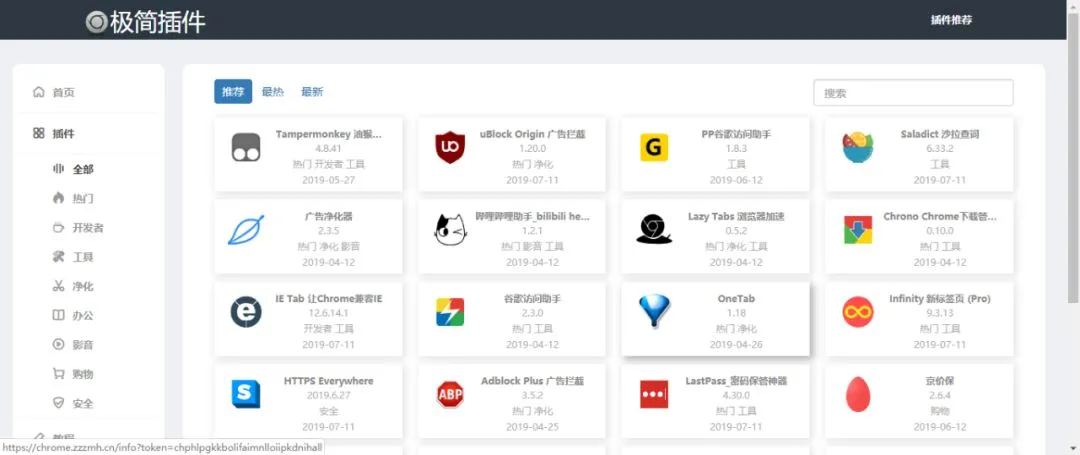1080x455 pixels.
Task: Switch to the 最新 tab
Action: tap(312, 92)
